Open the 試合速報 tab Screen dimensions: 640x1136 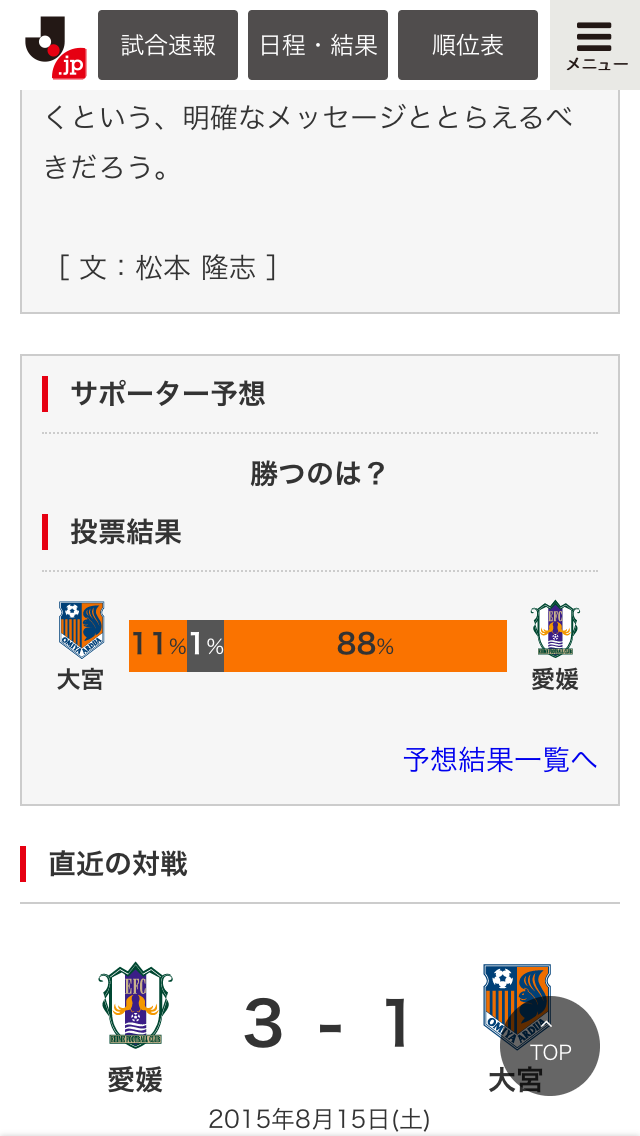point(168,45)
